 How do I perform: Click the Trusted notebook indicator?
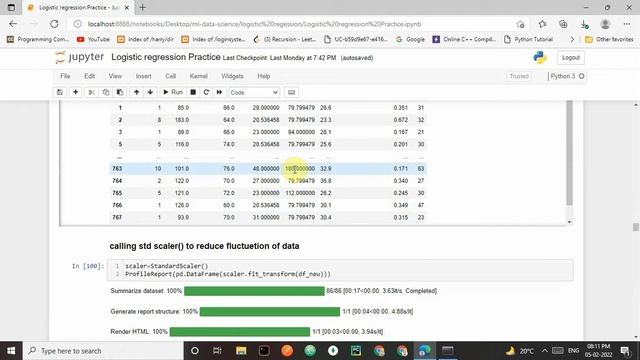pyautogui.click(x=519, y=76)
